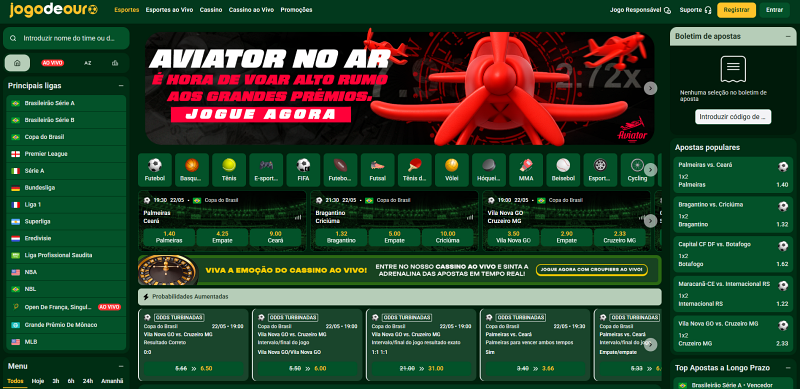
Task: Click the Jogo Responsável icon
Action: point(667,10)
